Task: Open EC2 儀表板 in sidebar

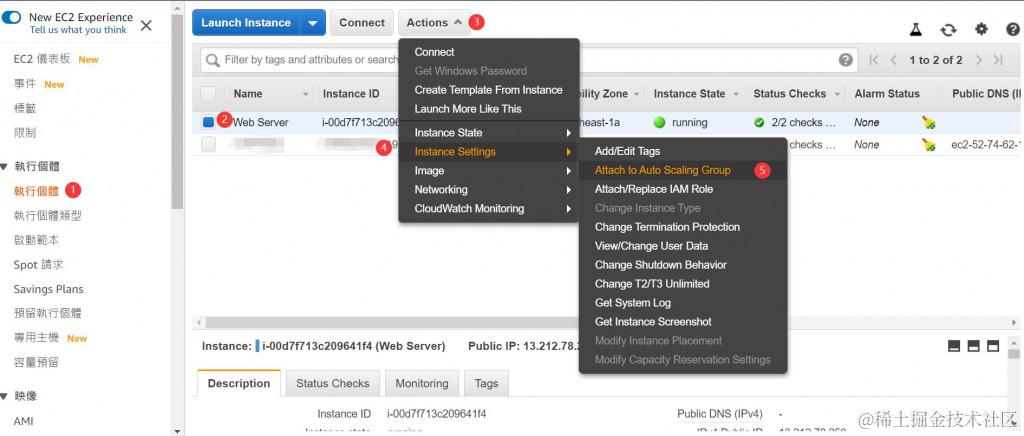Action: pyautogui.click(x=42, y=59)
